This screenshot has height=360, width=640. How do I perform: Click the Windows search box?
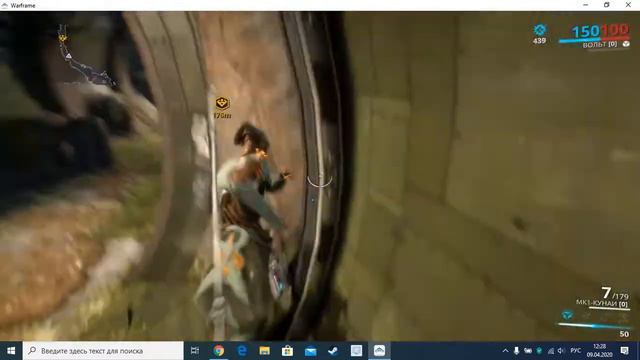pyautogui.click(x=103, y=351)
